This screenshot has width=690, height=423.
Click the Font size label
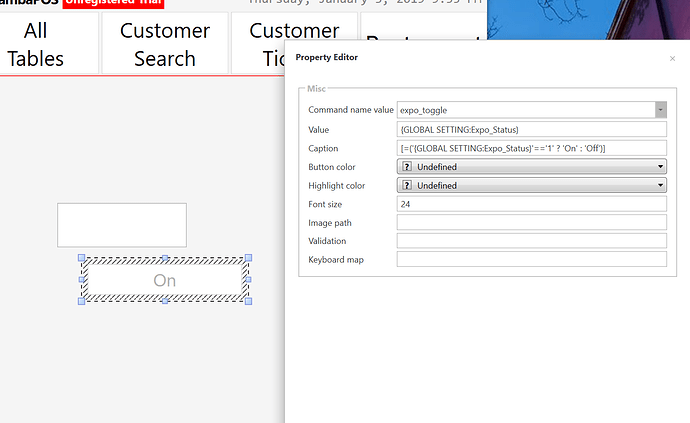pyautogui.click(x=325, y=204)
